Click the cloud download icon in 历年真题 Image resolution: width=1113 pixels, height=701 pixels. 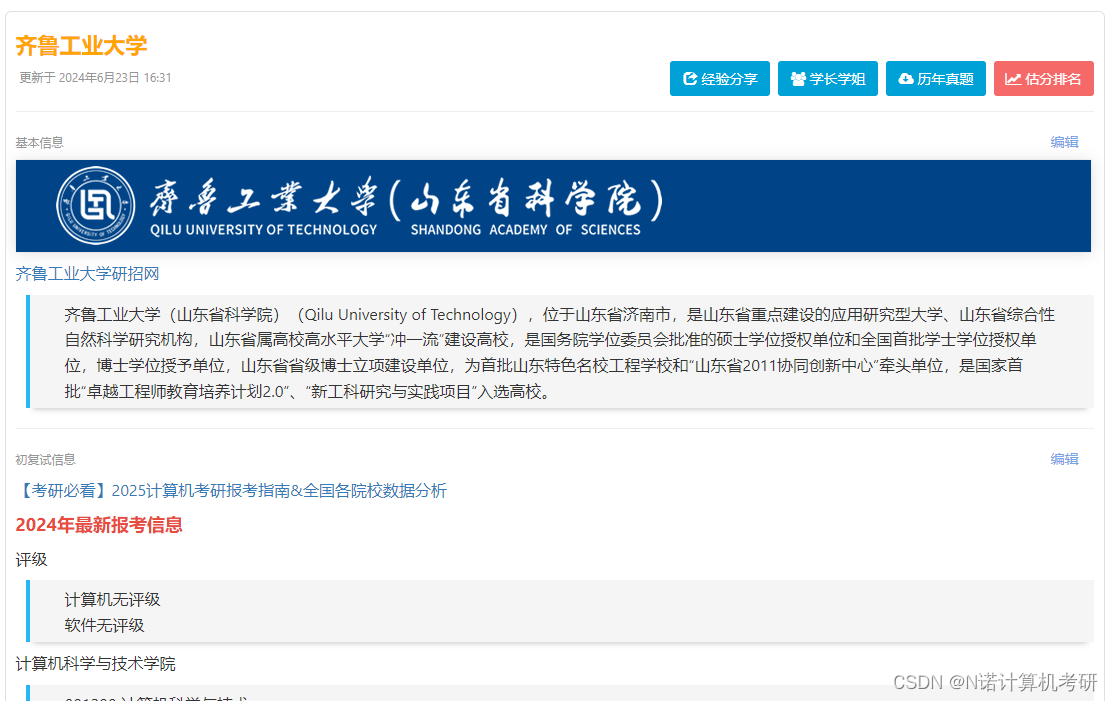click(x=906, y=79)
